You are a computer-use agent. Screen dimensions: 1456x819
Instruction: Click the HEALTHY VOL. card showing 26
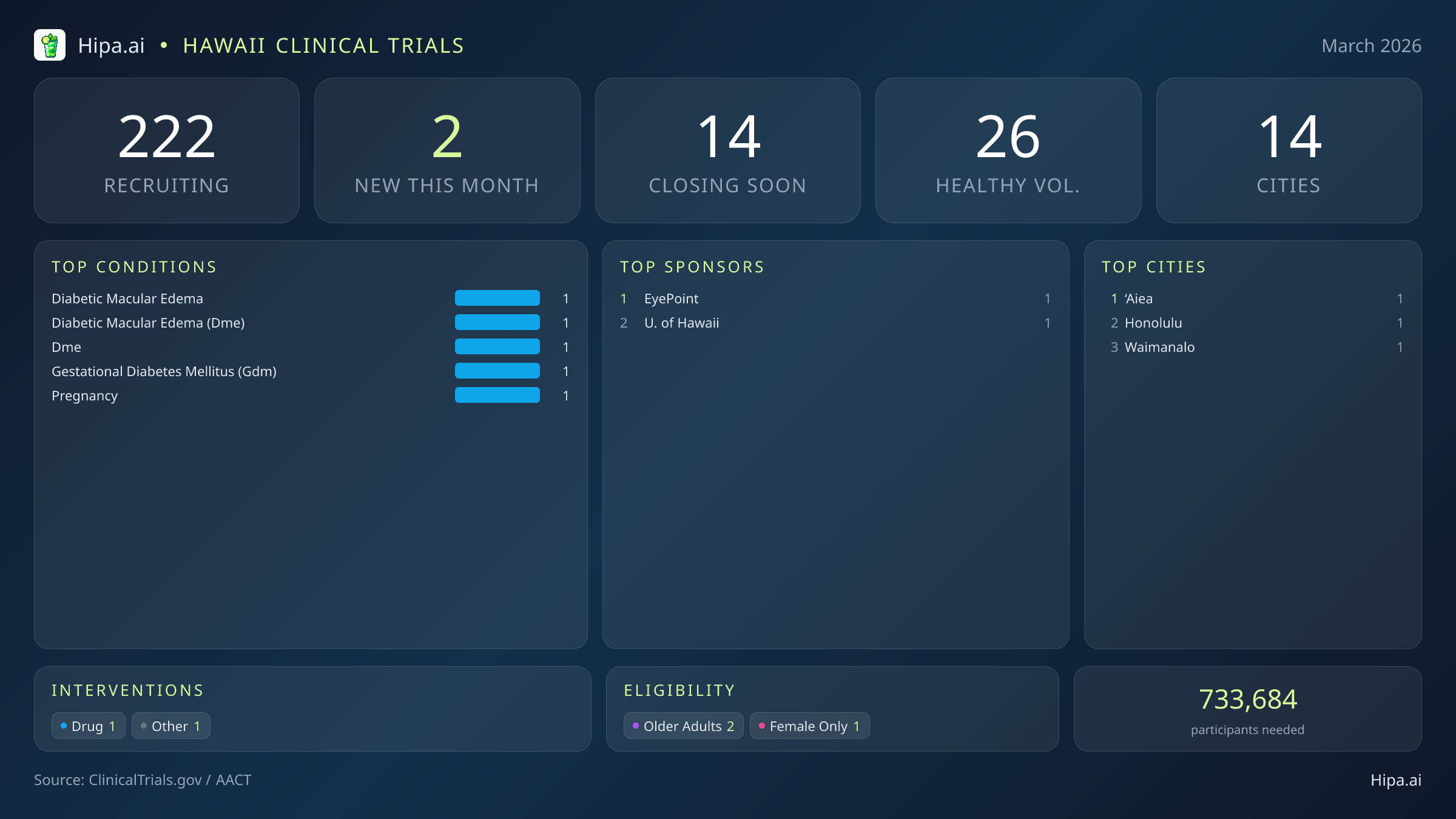[1008, 150]
